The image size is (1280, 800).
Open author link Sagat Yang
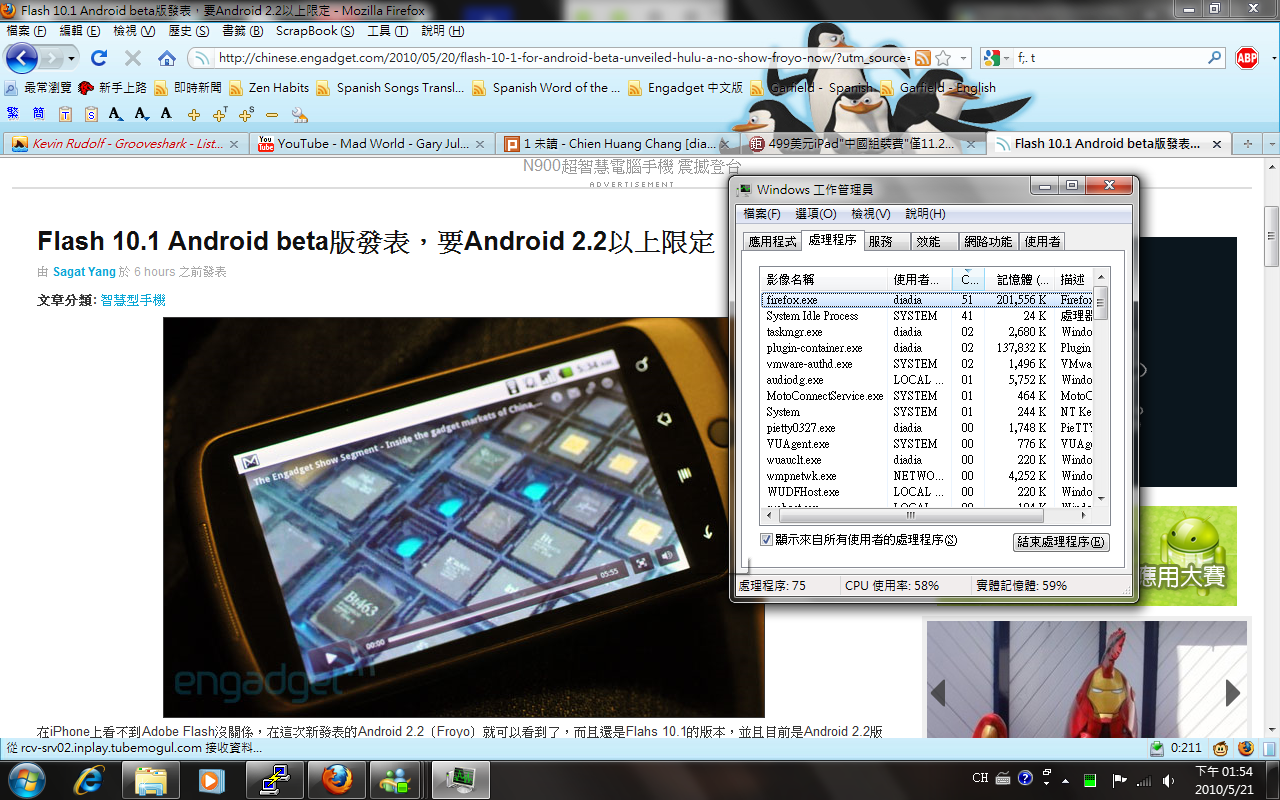(84, 272)
